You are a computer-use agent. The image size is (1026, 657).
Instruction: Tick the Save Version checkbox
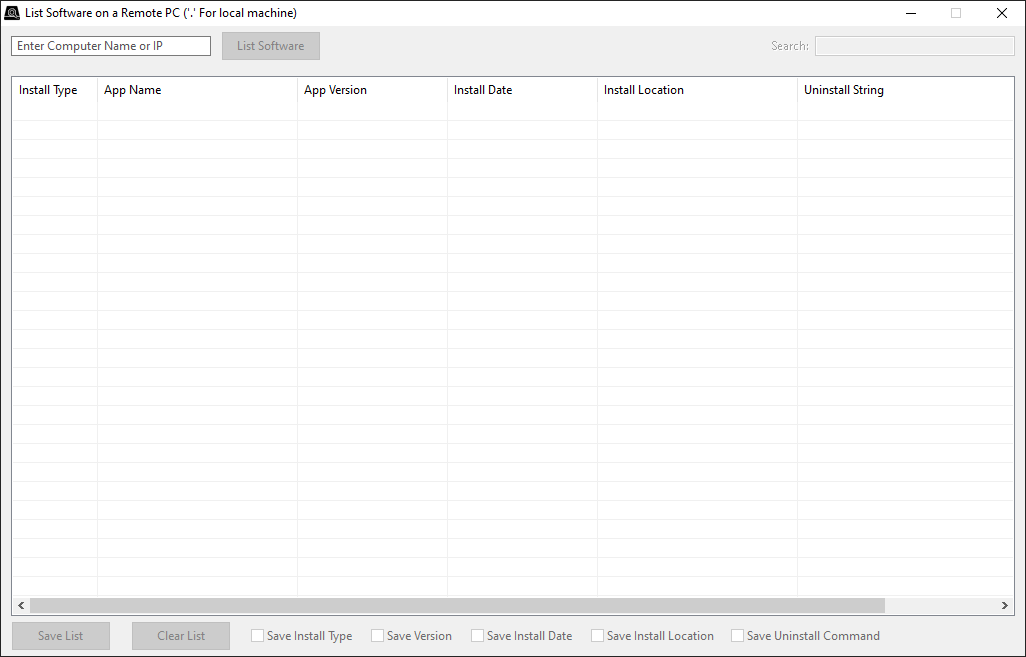point(378,636)
